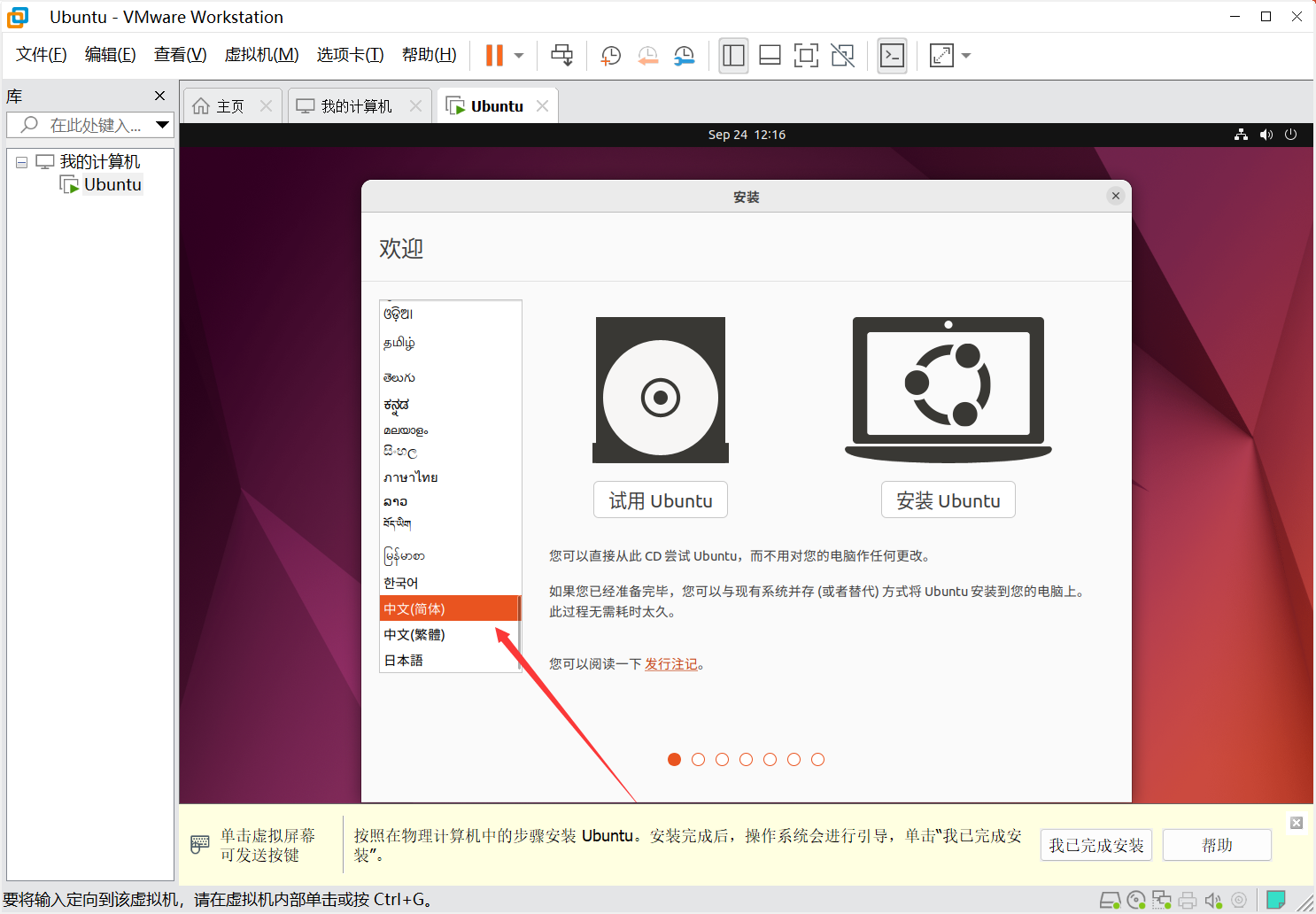Open the snapshot manager icon with wrench
The width and height of the screenshot is (1316, 914).
[x=685, y=56]
